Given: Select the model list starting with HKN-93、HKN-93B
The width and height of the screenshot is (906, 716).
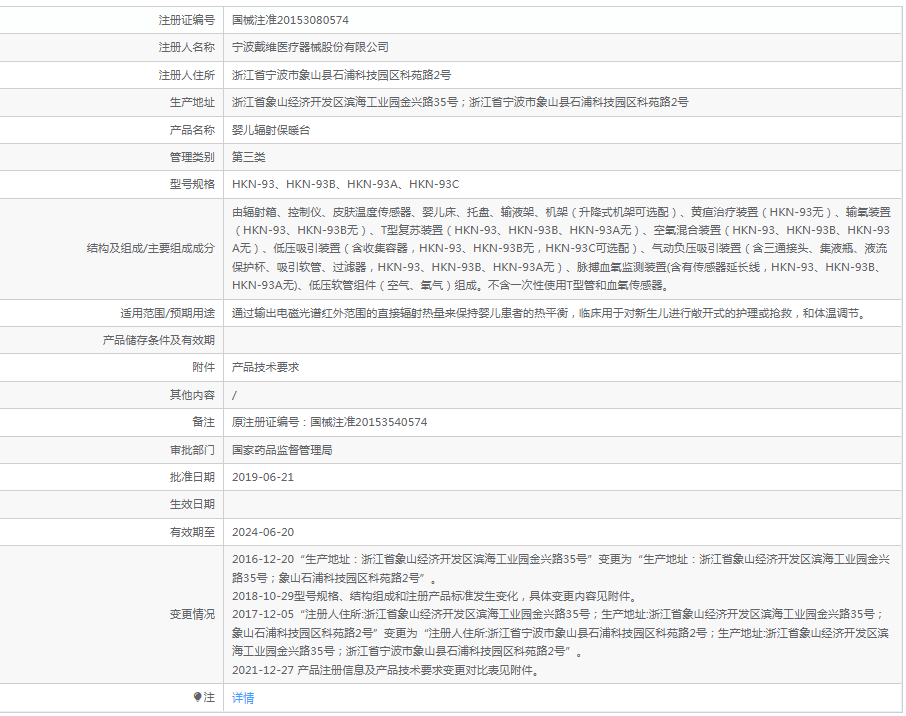Looking at the screenshot, I should pos(346,184).
